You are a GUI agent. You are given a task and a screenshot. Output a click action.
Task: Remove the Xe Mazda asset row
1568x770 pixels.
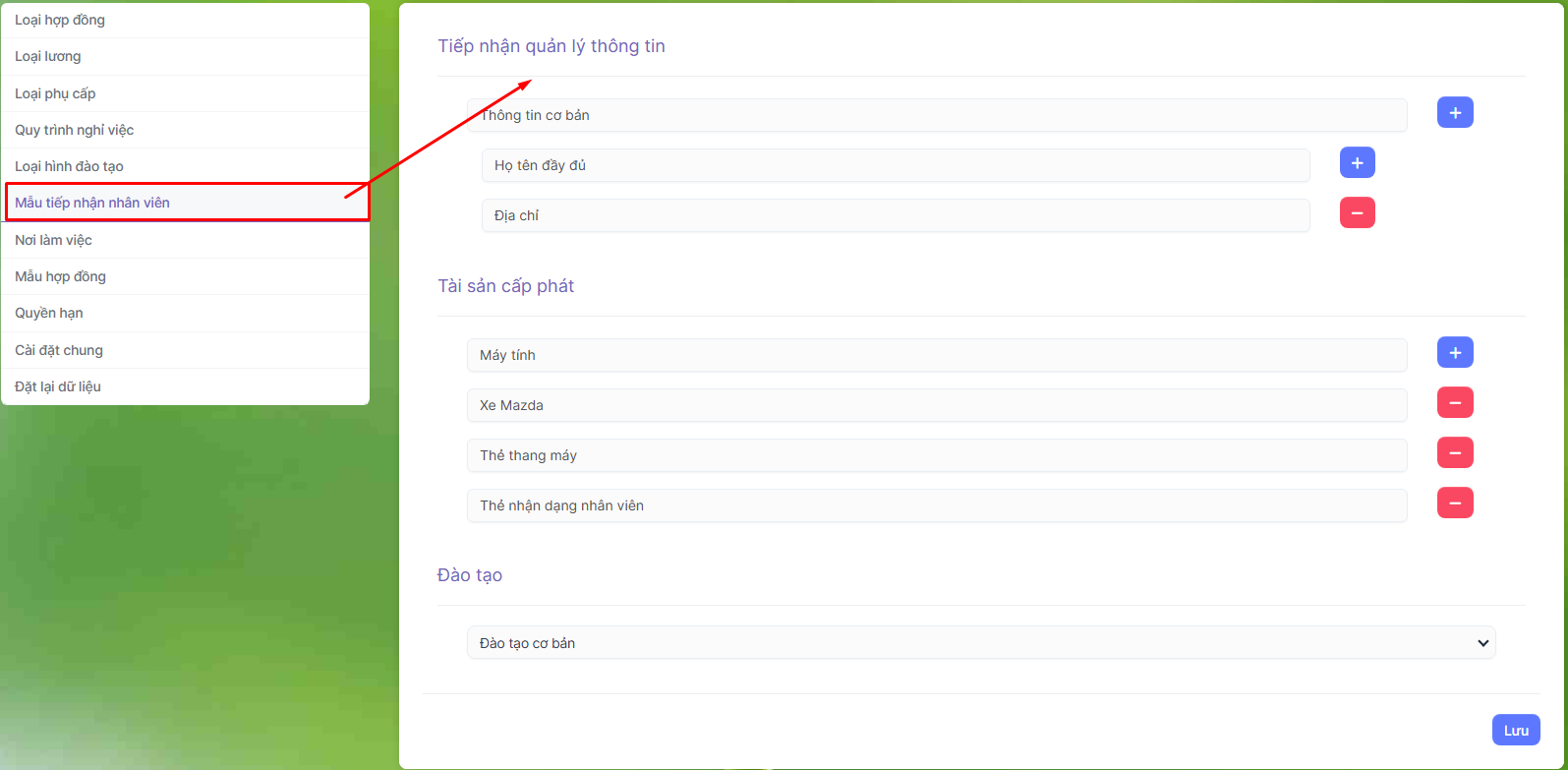(x=1455, y=403)
